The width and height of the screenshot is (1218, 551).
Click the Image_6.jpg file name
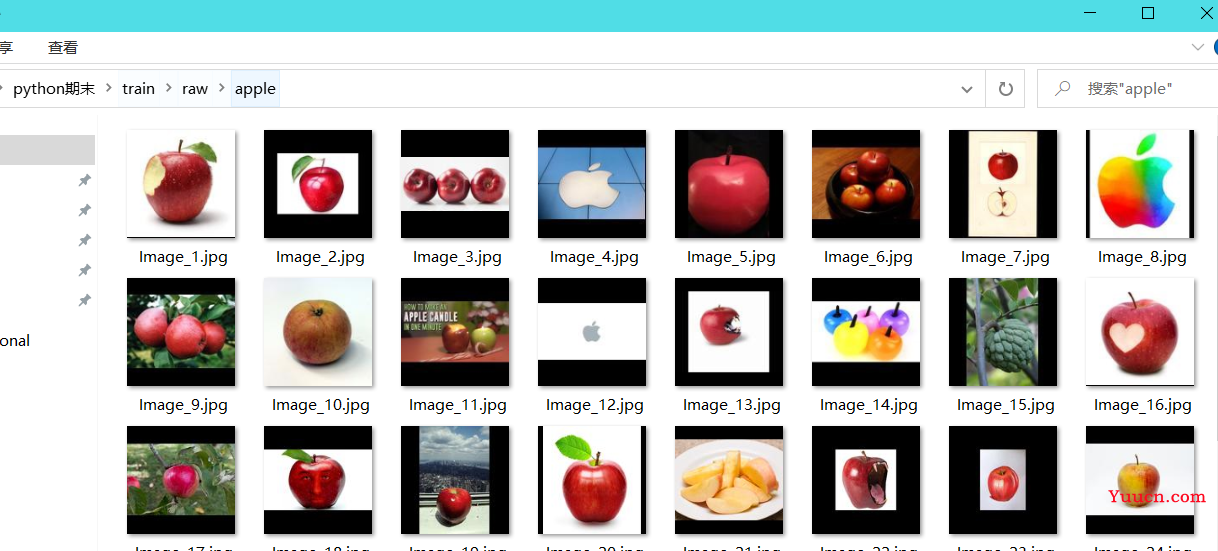(868, 257)
